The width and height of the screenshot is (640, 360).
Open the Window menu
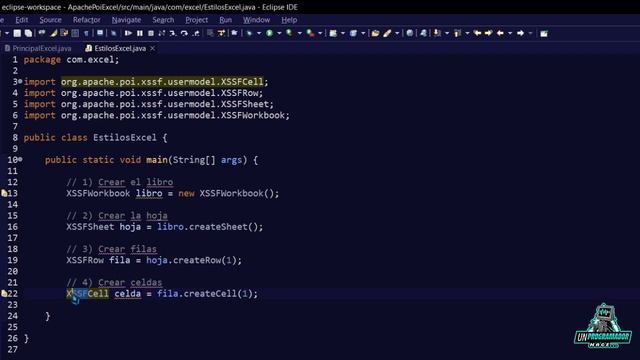(256, 20)
